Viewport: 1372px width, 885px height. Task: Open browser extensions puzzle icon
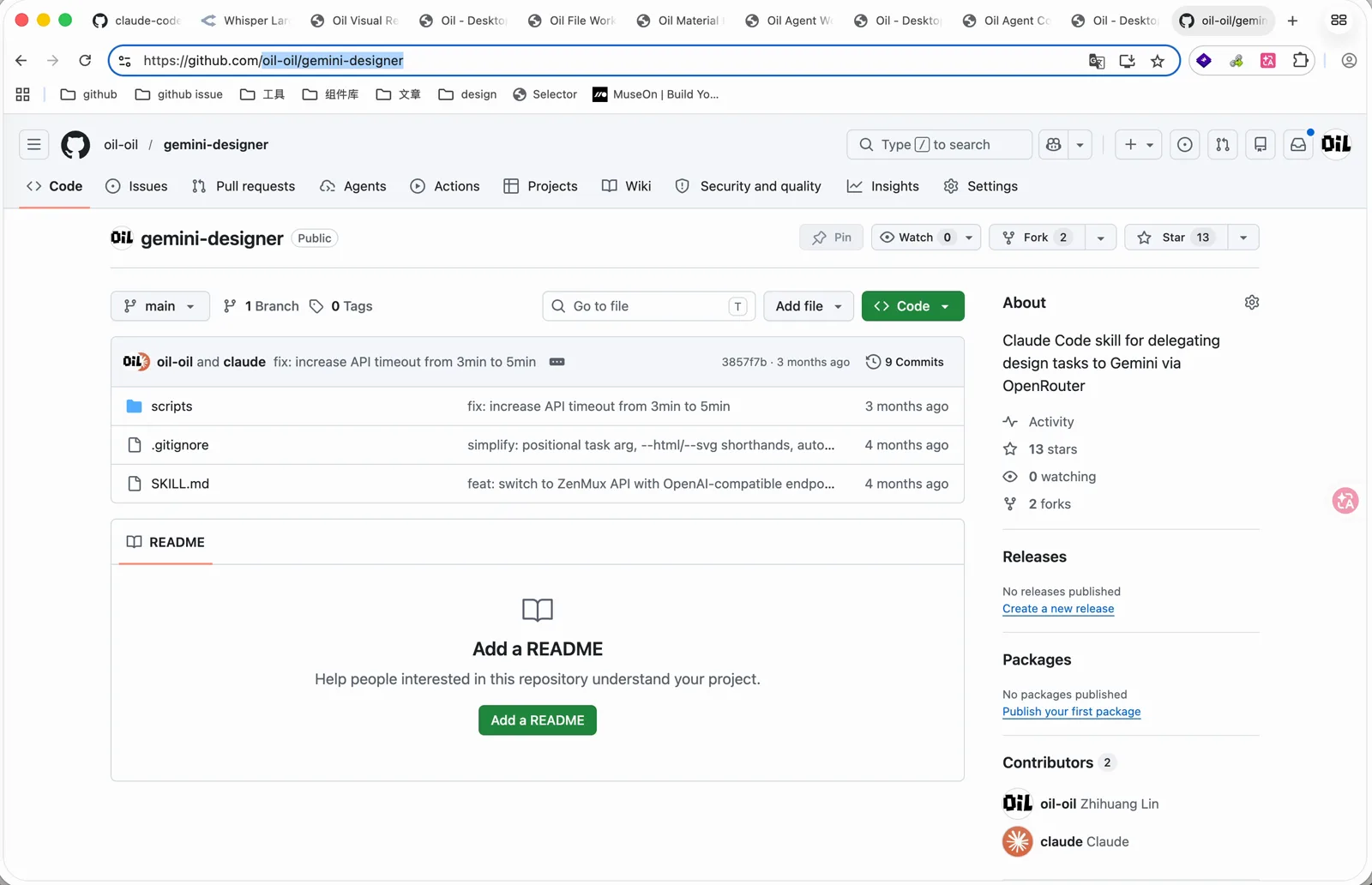(1301, 60)
